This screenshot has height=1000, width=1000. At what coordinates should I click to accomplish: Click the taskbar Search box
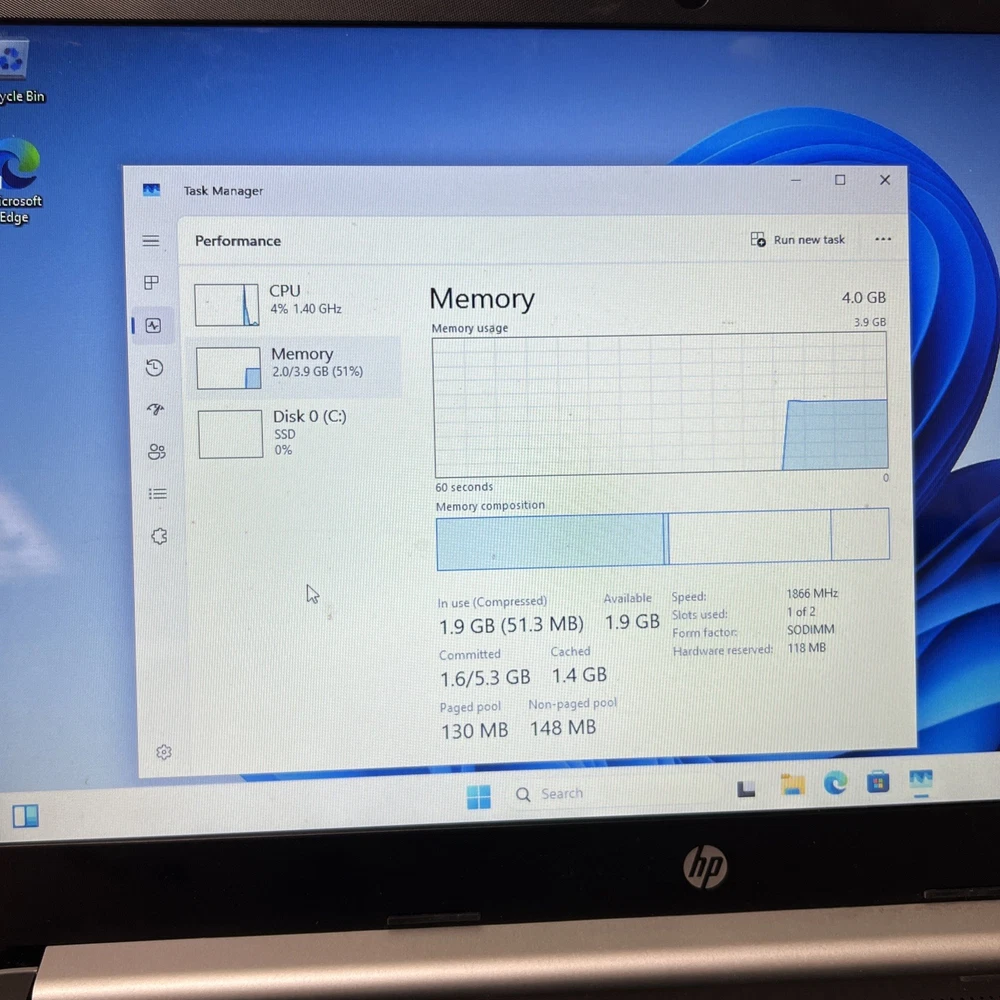pyautogui.click(x=562, y=794)
